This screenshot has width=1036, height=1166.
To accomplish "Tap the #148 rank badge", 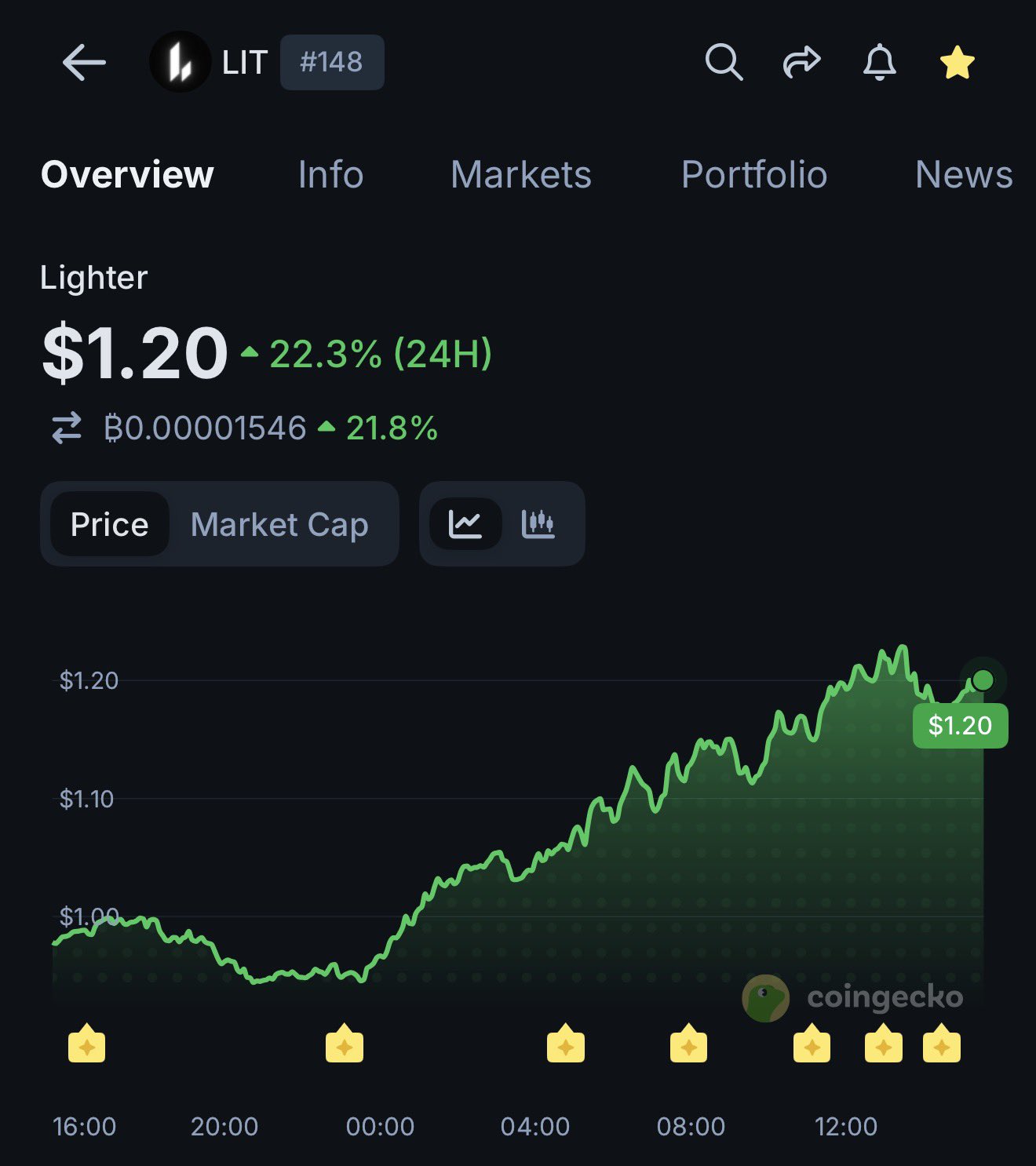I will (x=332, y=62).
